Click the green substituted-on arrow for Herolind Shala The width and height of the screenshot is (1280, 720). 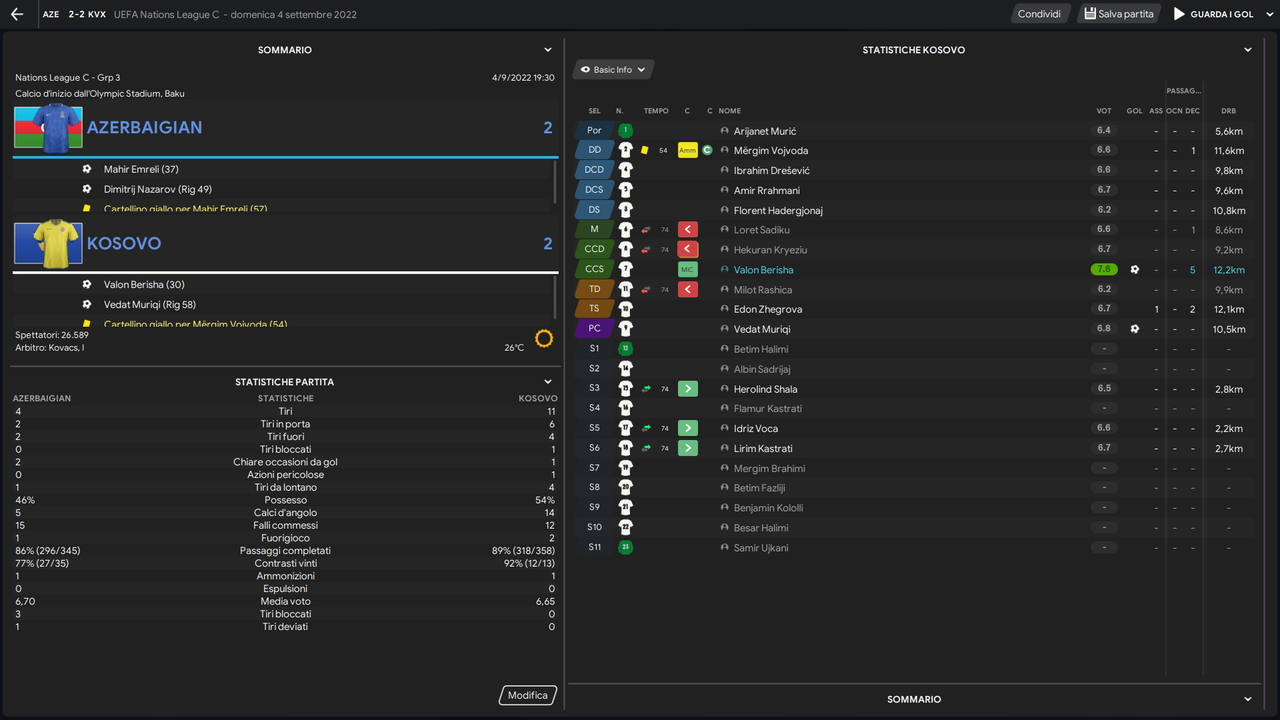tap(688, 388)
